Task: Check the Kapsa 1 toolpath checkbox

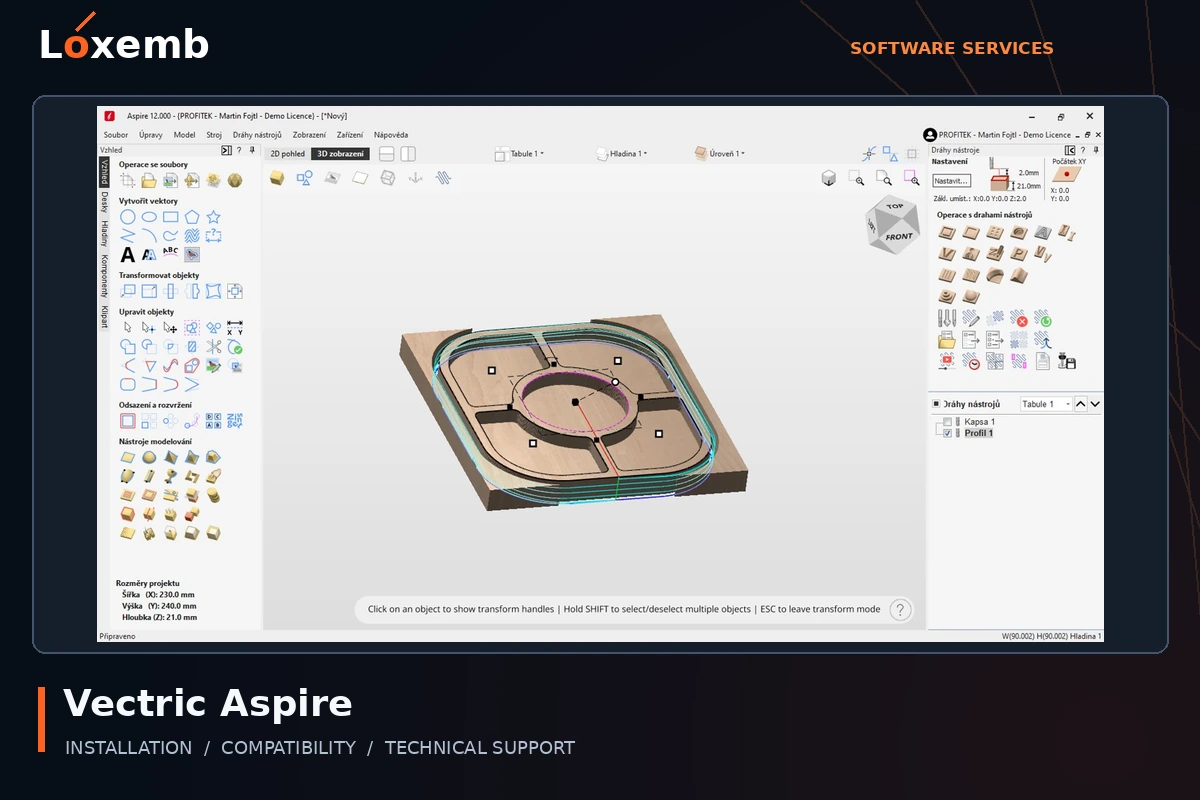Action: 947,422
